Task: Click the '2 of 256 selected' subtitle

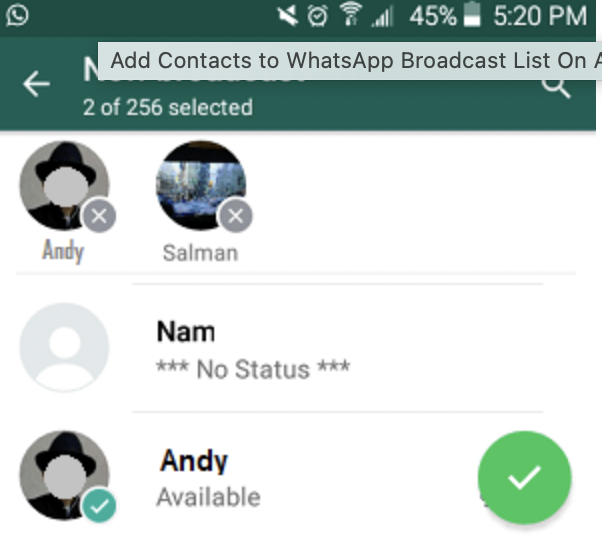Action: [168, 107]
